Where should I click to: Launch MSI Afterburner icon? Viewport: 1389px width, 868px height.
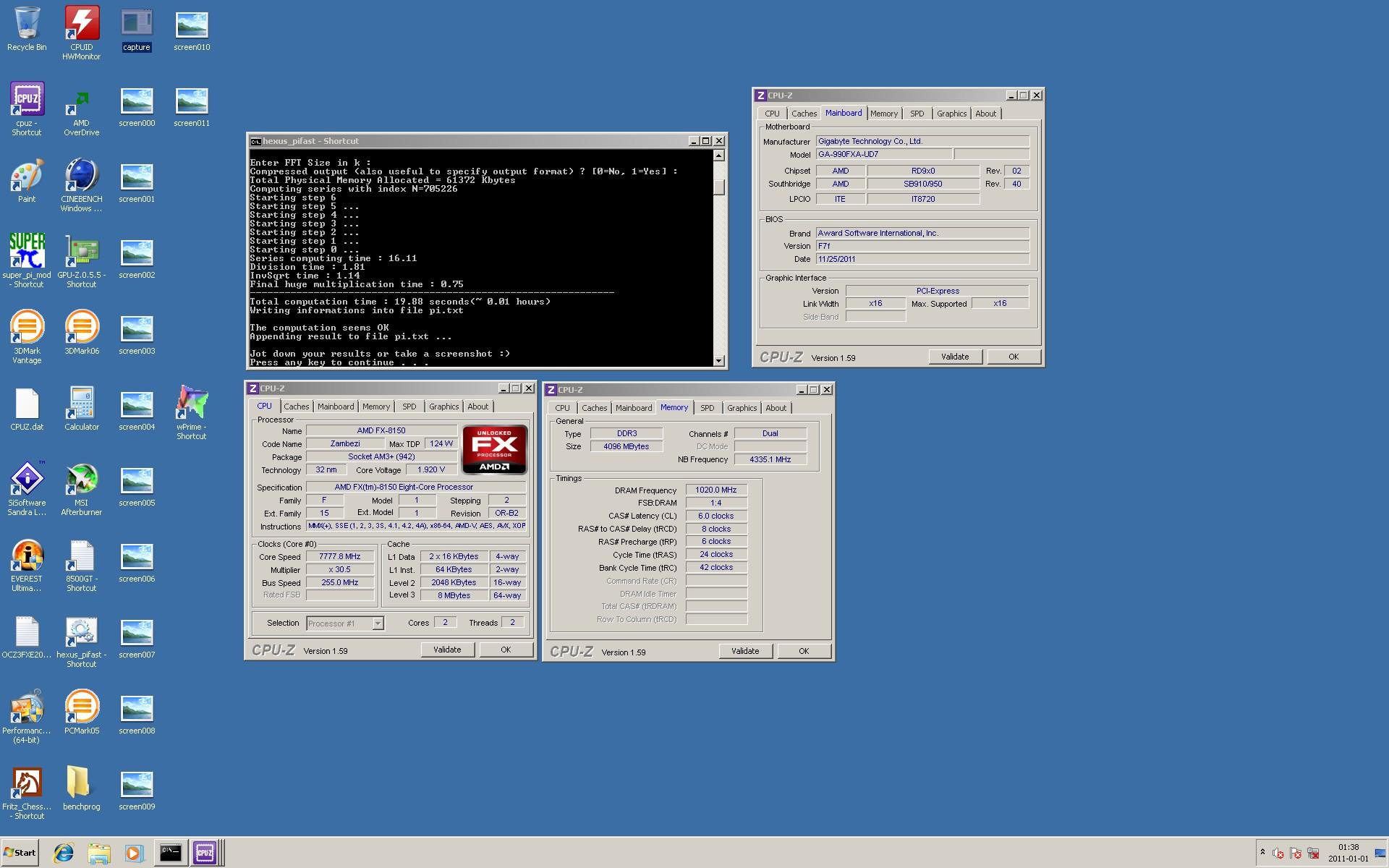click(x=82, y=488)
